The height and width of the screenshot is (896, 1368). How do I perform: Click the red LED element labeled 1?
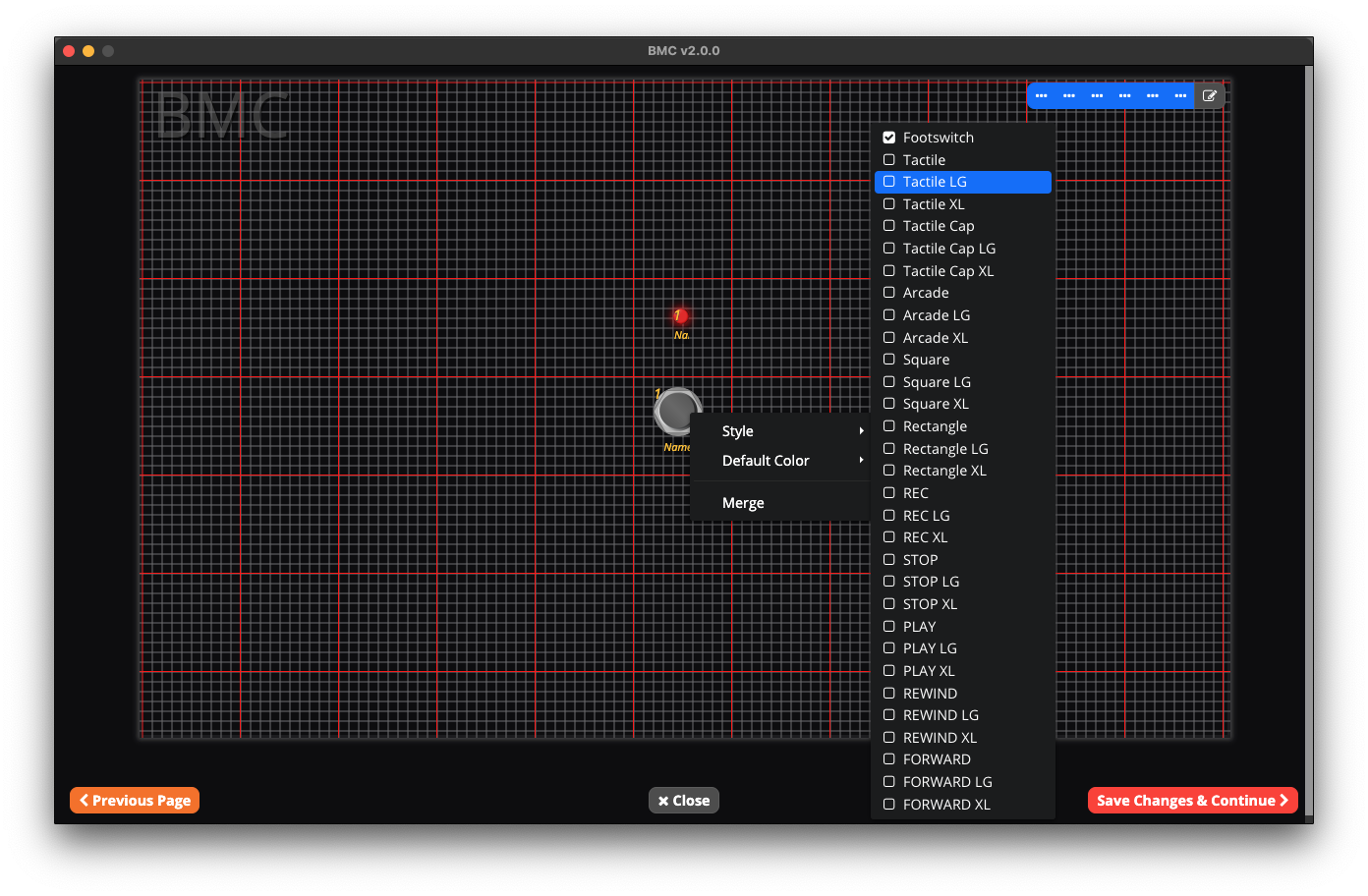tap(680, 315)
